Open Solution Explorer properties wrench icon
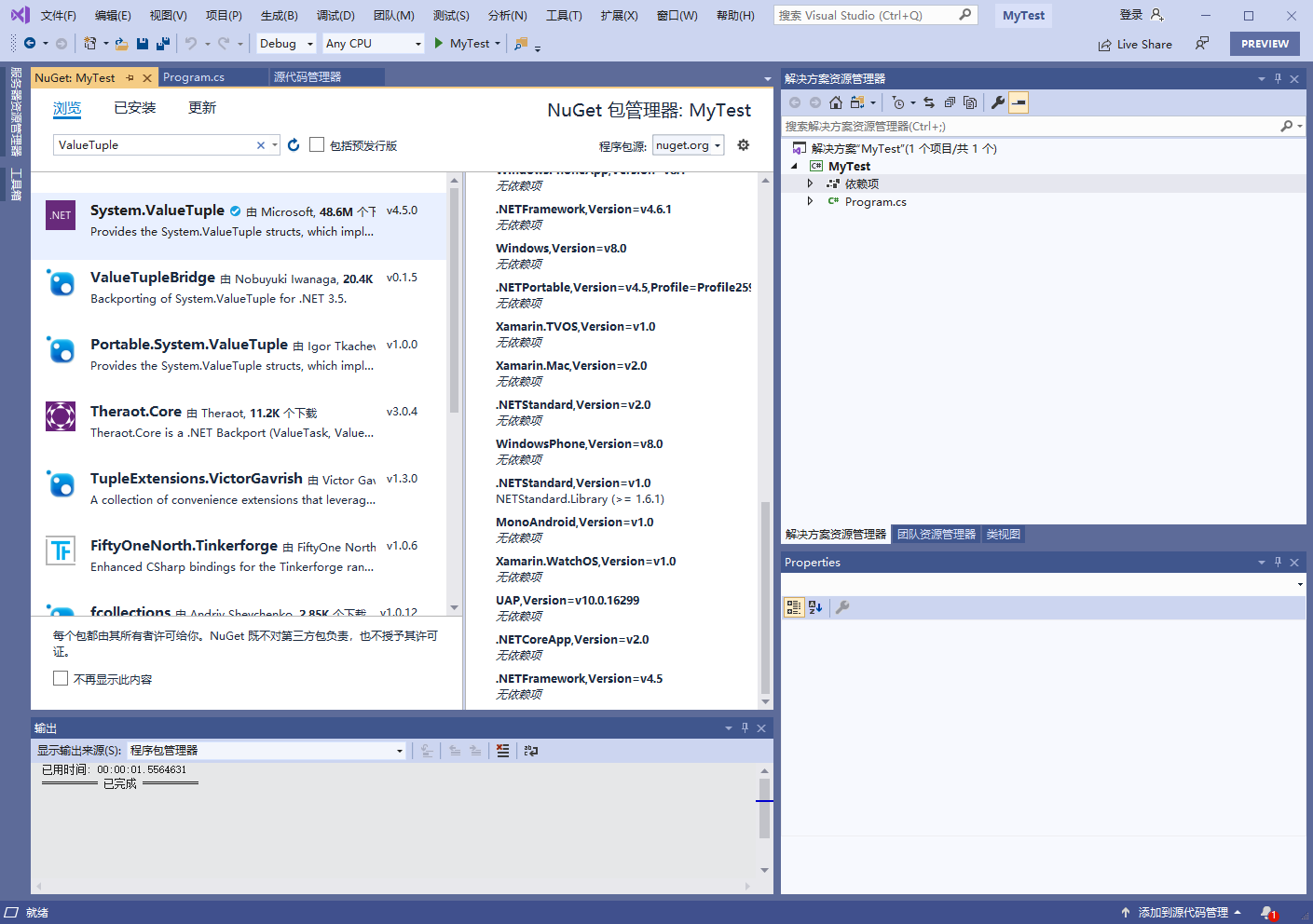The image size is (1313, 924). click(998, 102)
